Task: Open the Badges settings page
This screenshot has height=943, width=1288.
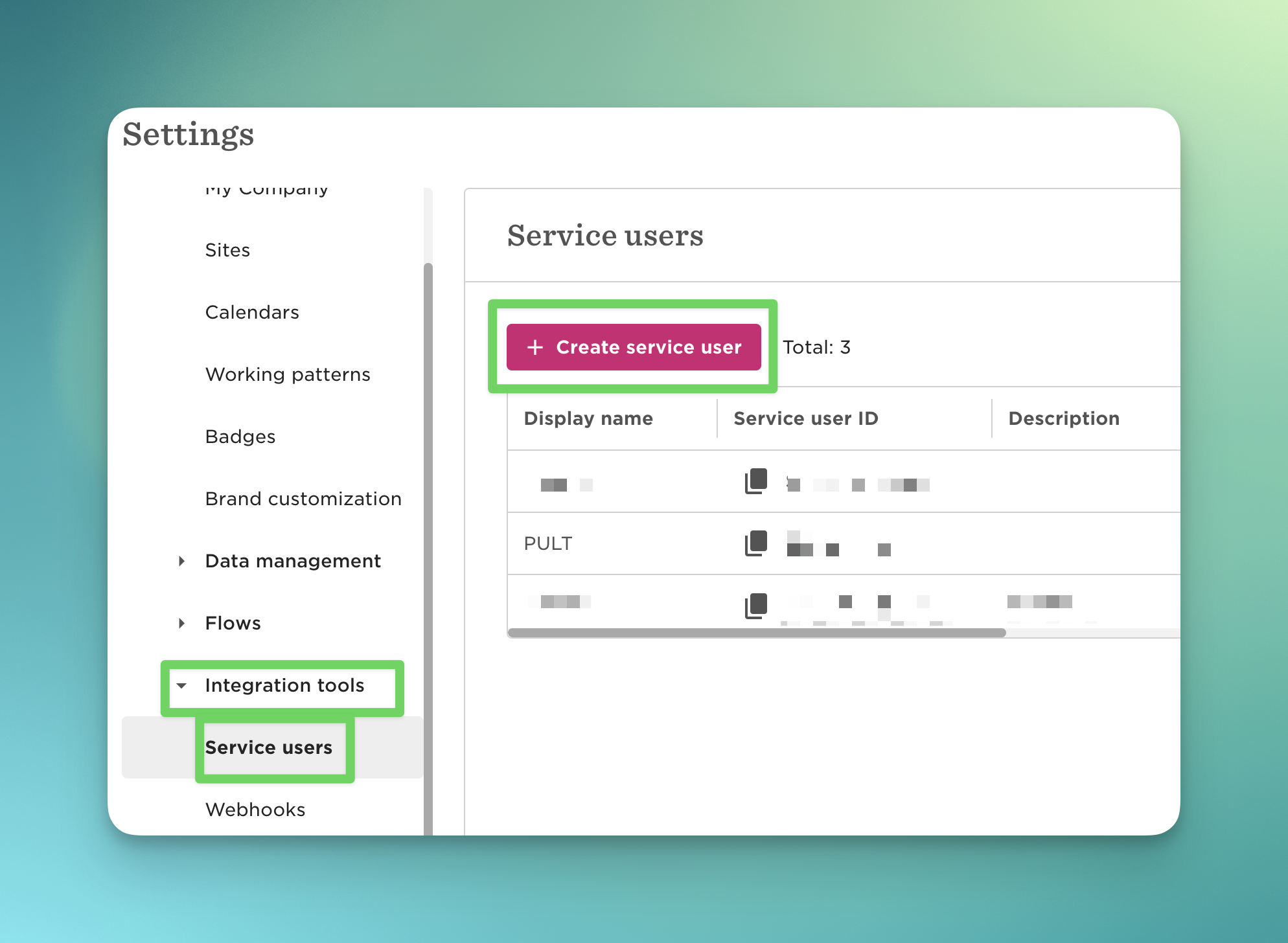Action: pyautogui.click(x=240, y=437)
